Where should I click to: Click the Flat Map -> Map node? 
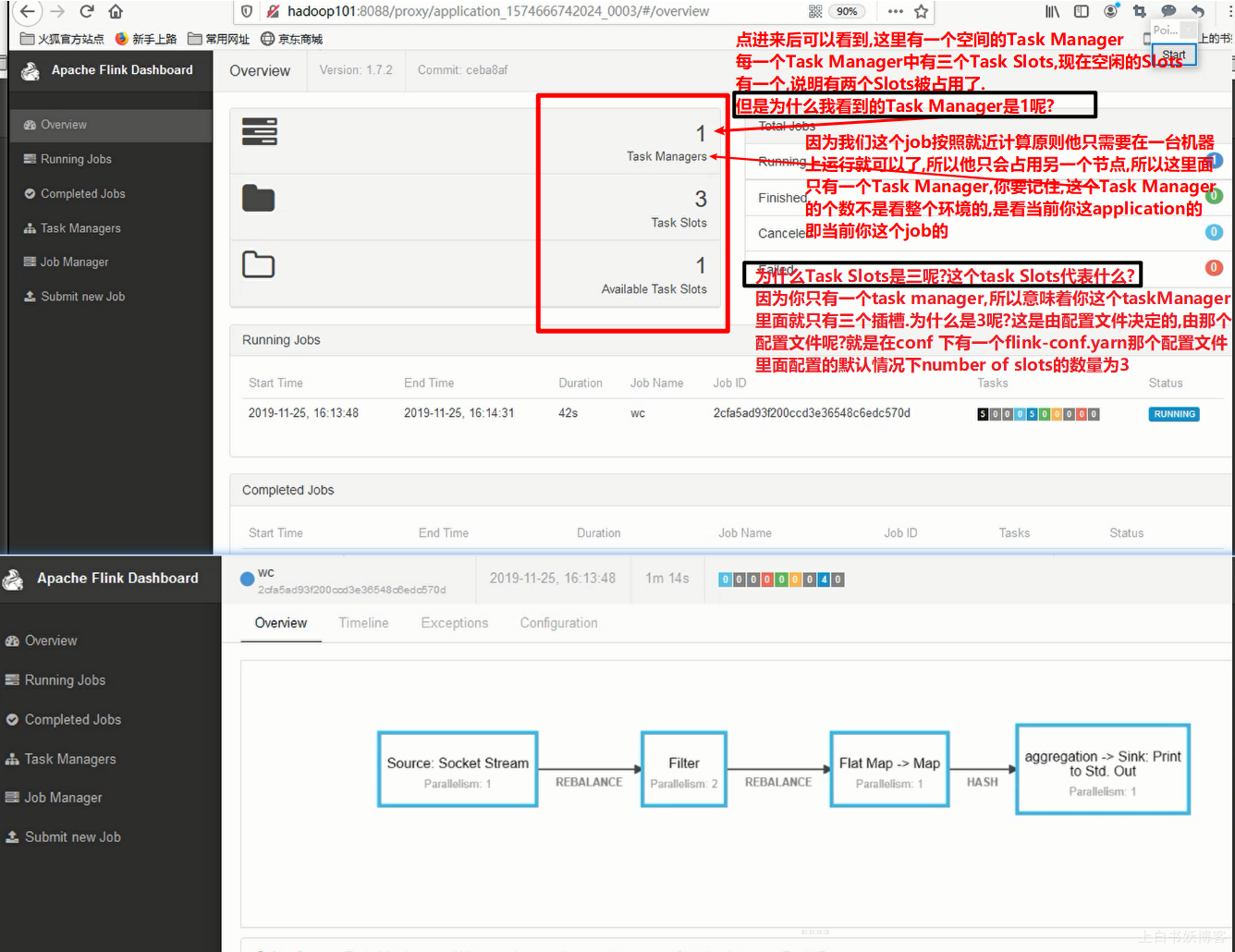pyautogui.click(x=889, y=769)
